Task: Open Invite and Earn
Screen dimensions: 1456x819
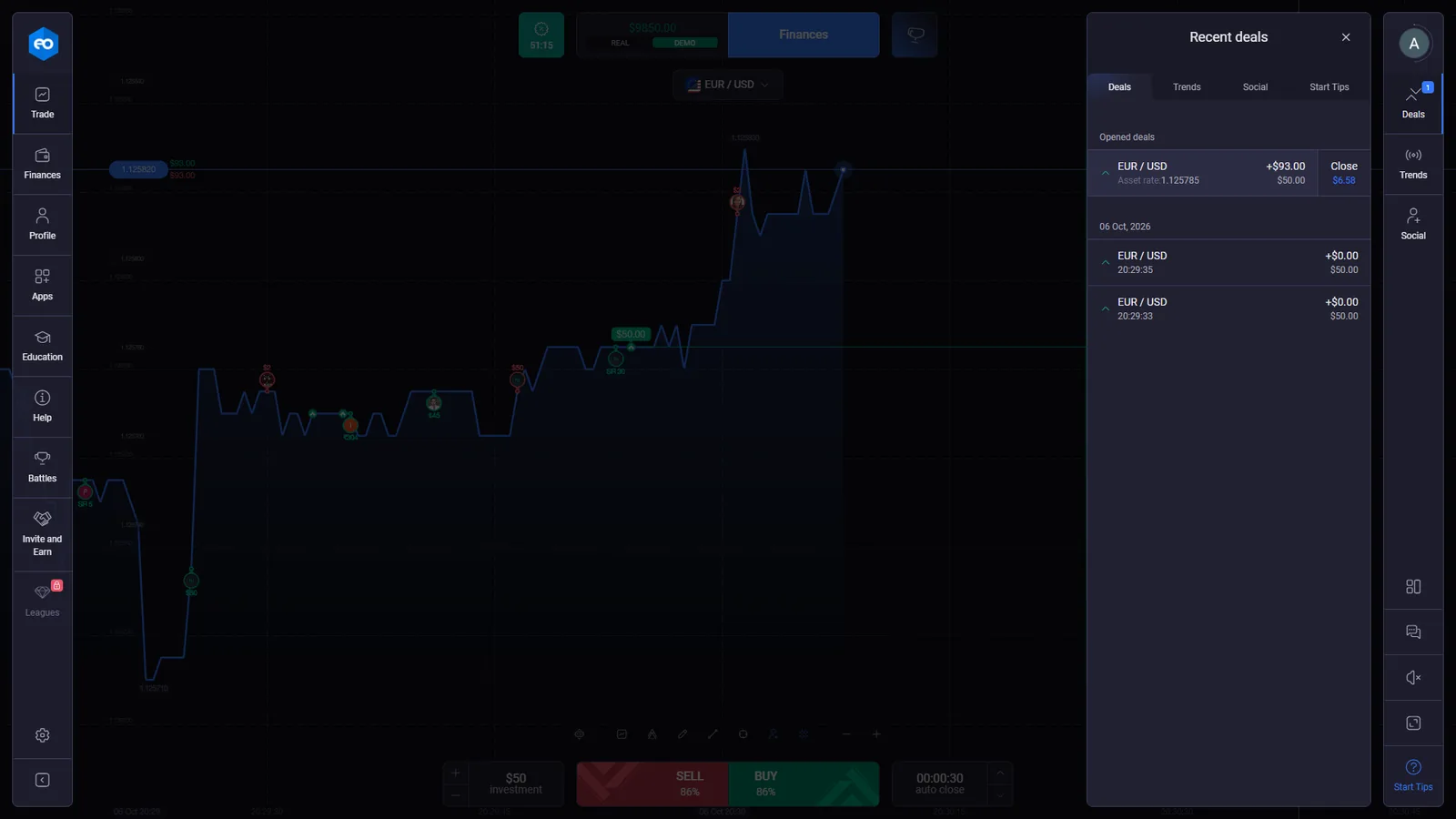Action: click(43, 534)
